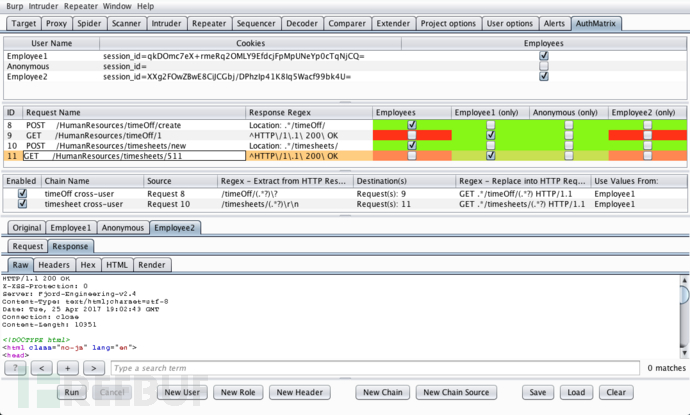Edit the GET /HumanResources/timesheets/511 name field

click(x=134, y=156)
